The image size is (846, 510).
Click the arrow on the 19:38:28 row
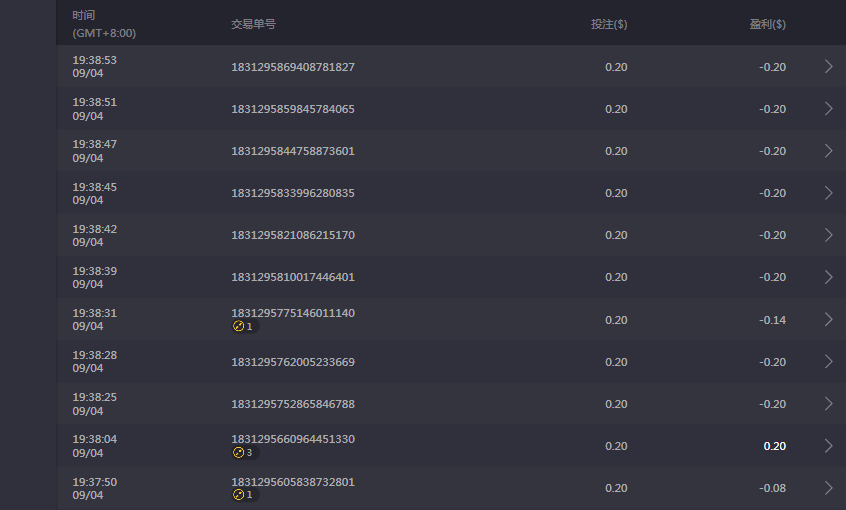coord(828,362)
